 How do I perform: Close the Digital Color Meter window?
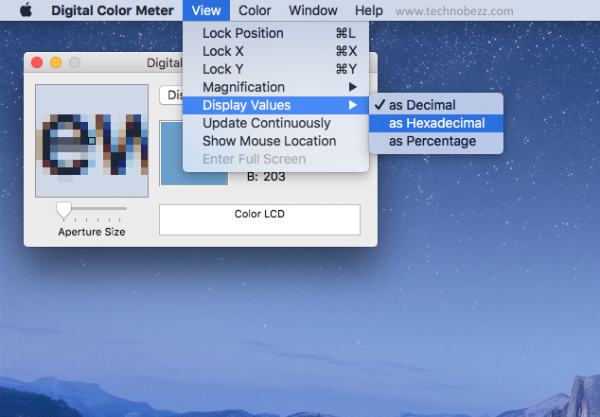click(x=37, y=62)
